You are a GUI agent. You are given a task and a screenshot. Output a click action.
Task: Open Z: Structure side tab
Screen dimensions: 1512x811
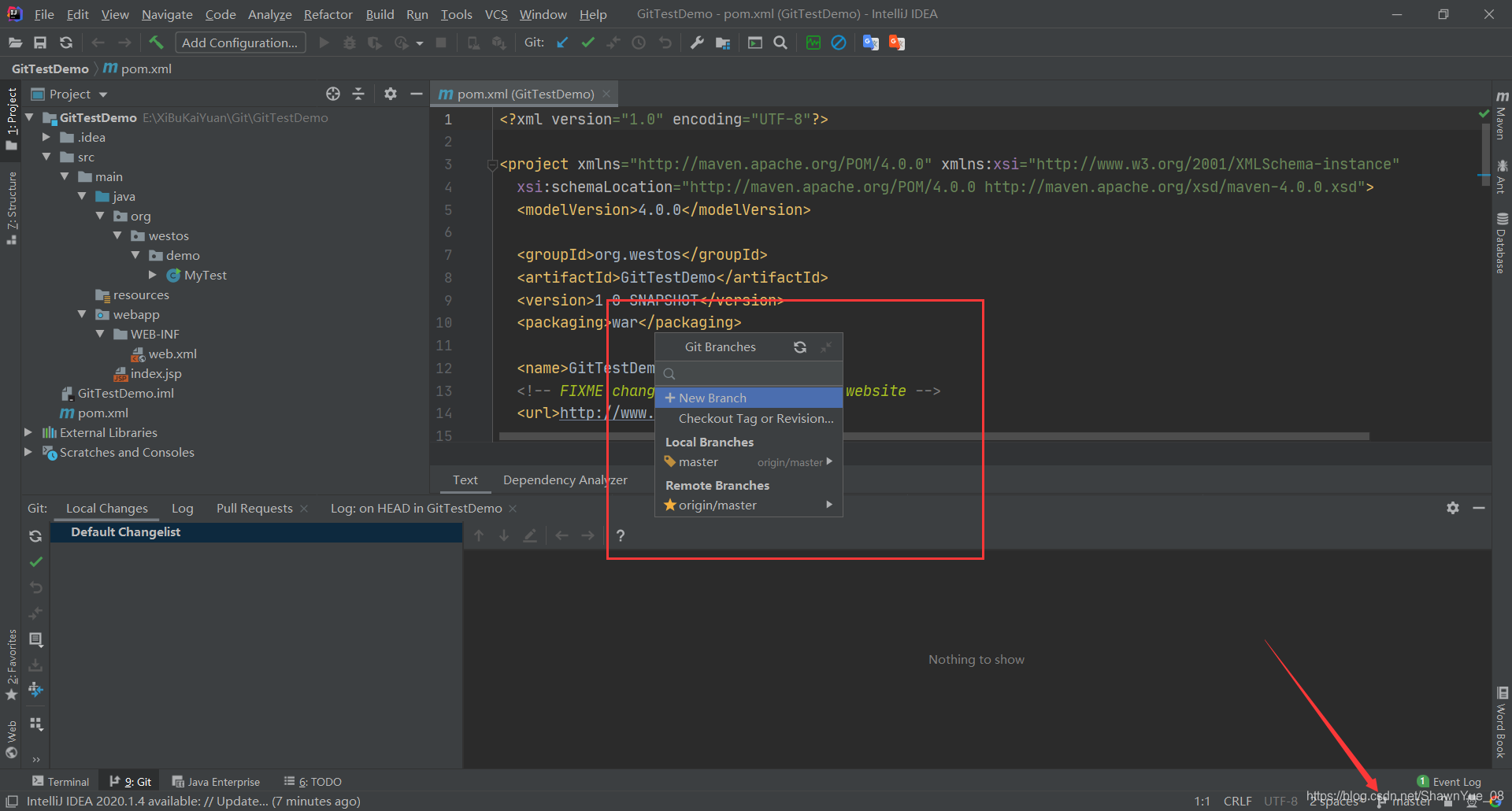click(12, 207)
